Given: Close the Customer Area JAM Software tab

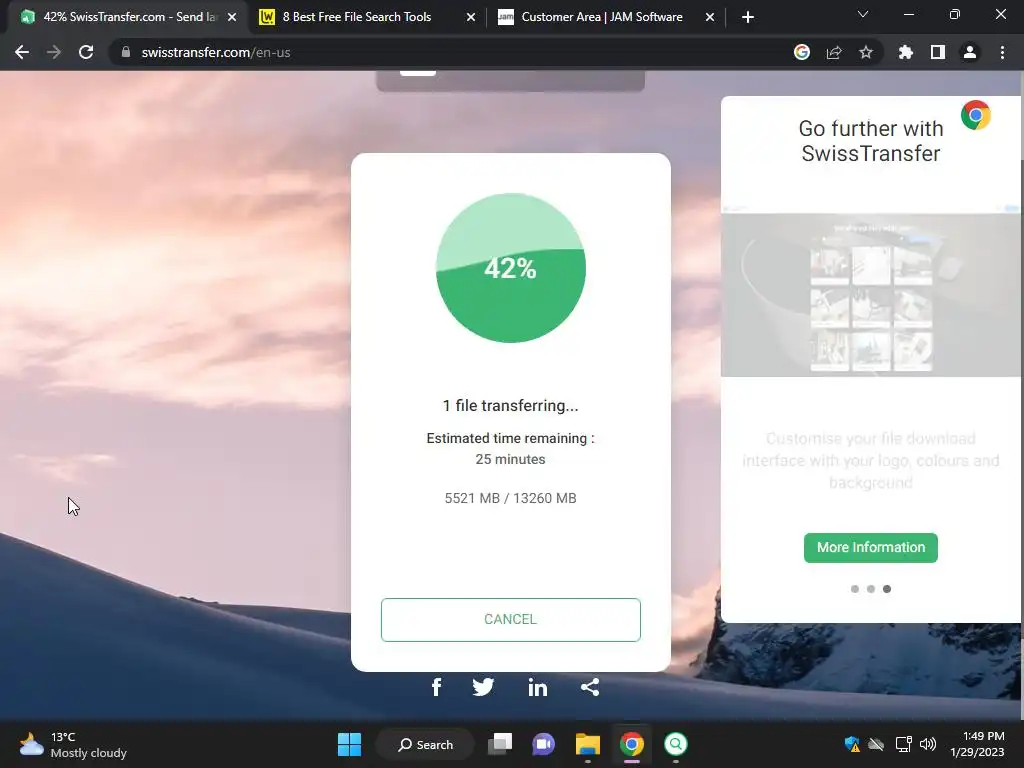Looking at the screenshot, I should (710, 18).
